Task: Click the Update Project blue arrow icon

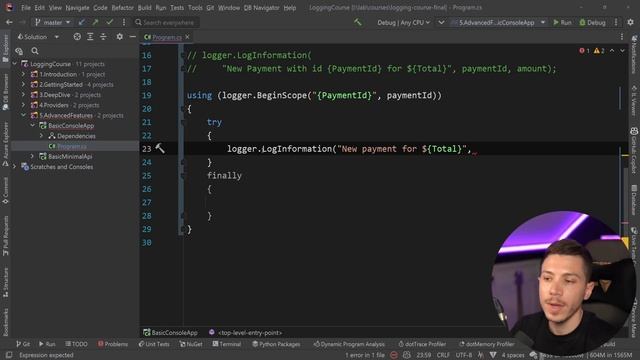Action: click(82, 22)
